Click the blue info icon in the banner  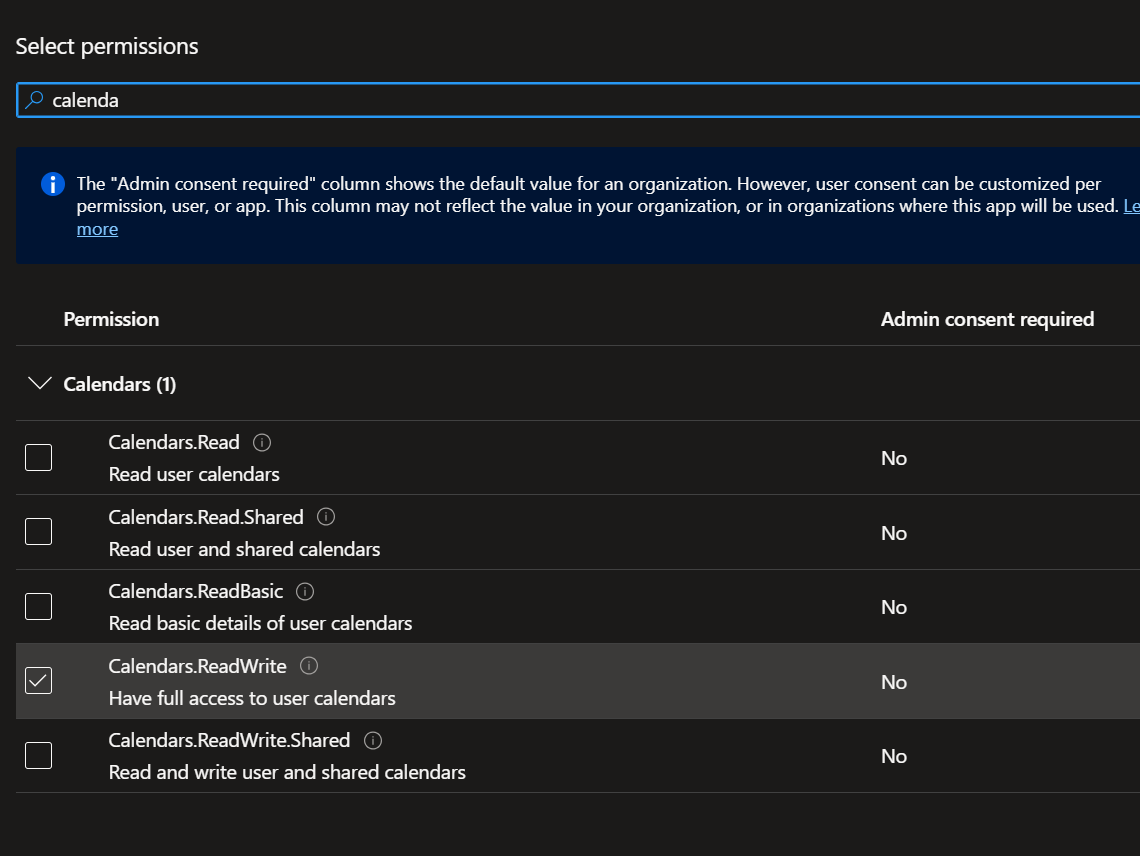pyautogui.click(x=52, y=184)
